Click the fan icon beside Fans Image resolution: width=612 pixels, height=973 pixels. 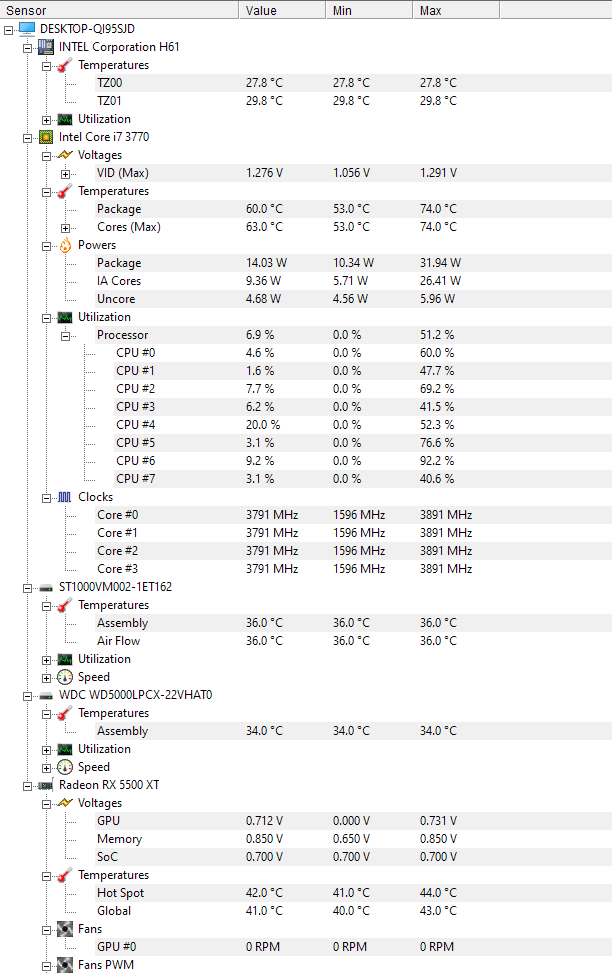(x=65, y=929)
